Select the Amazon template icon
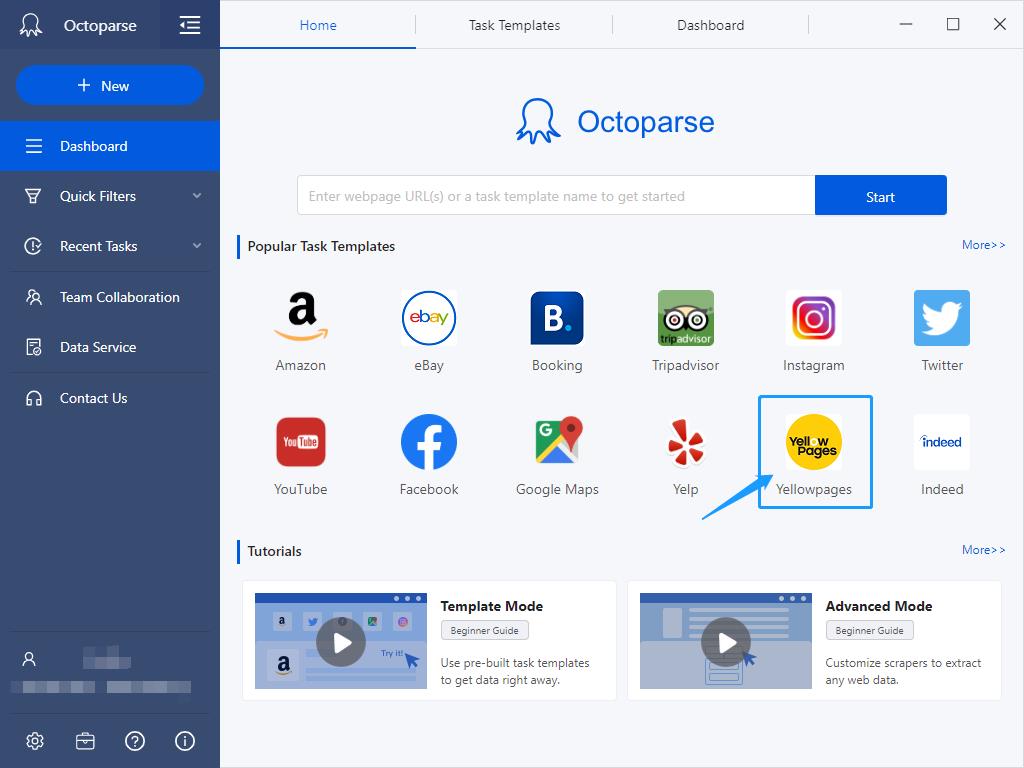Screen dimensions: 1024x768 (x=300, y=317)
